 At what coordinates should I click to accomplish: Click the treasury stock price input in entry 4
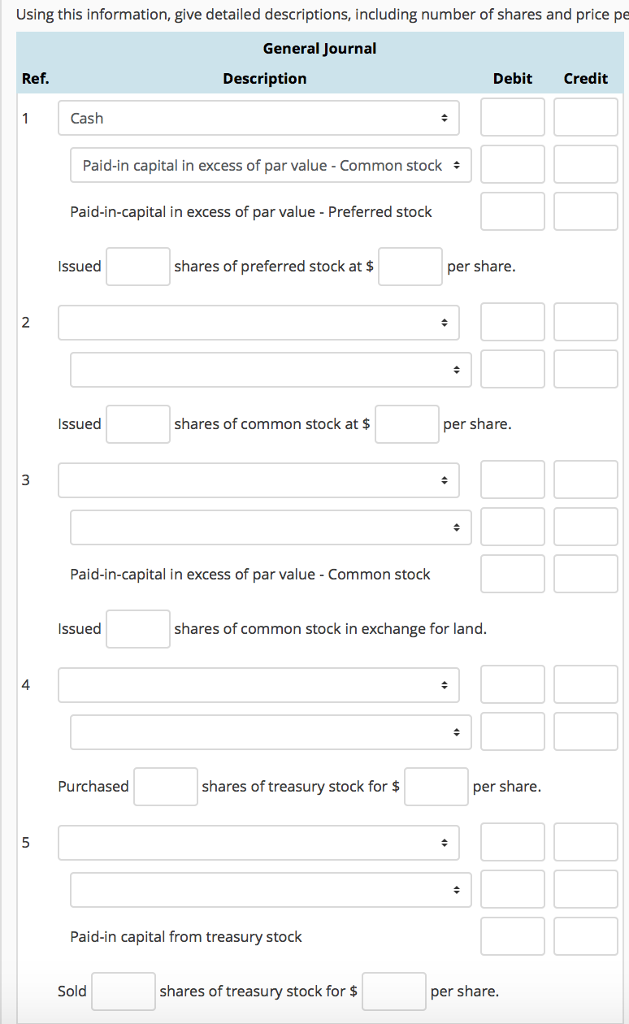point(436,786)
